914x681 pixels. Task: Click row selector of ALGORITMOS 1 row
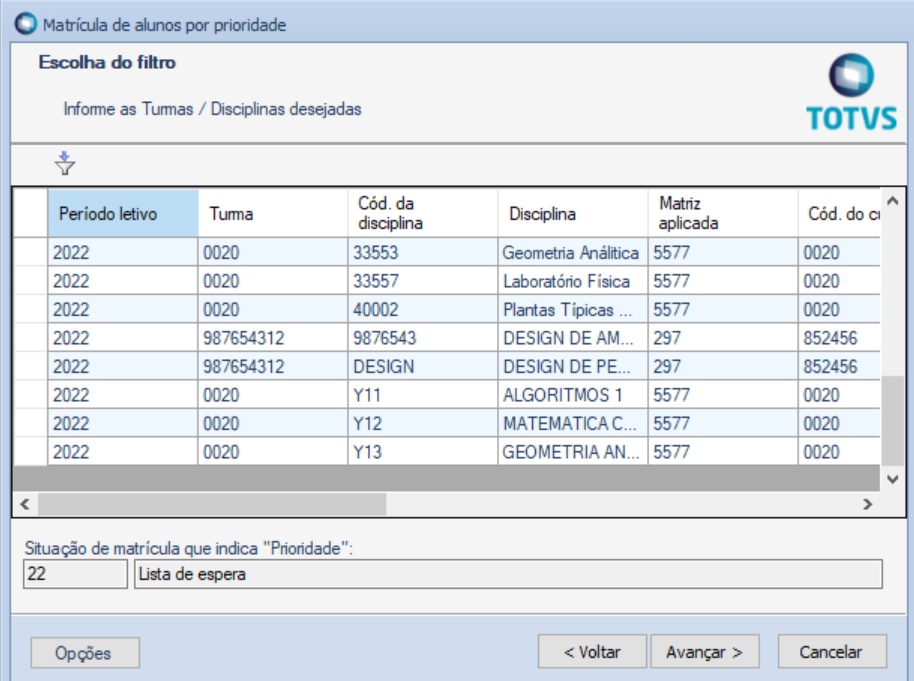pyautogui.click(x=31, y=395)
